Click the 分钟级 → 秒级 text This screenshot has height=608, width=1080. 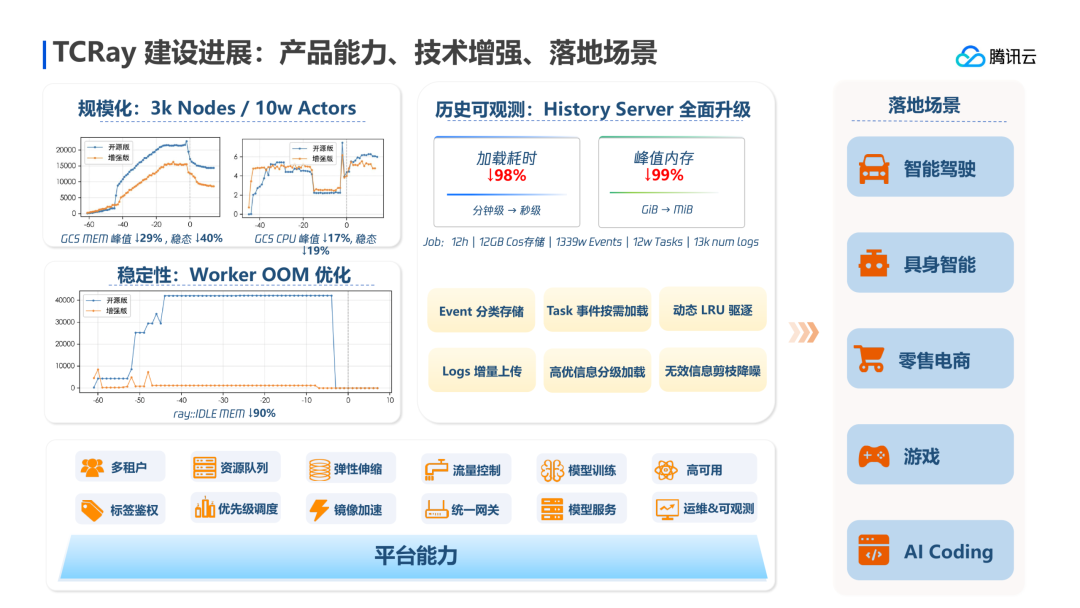point(506,210)
